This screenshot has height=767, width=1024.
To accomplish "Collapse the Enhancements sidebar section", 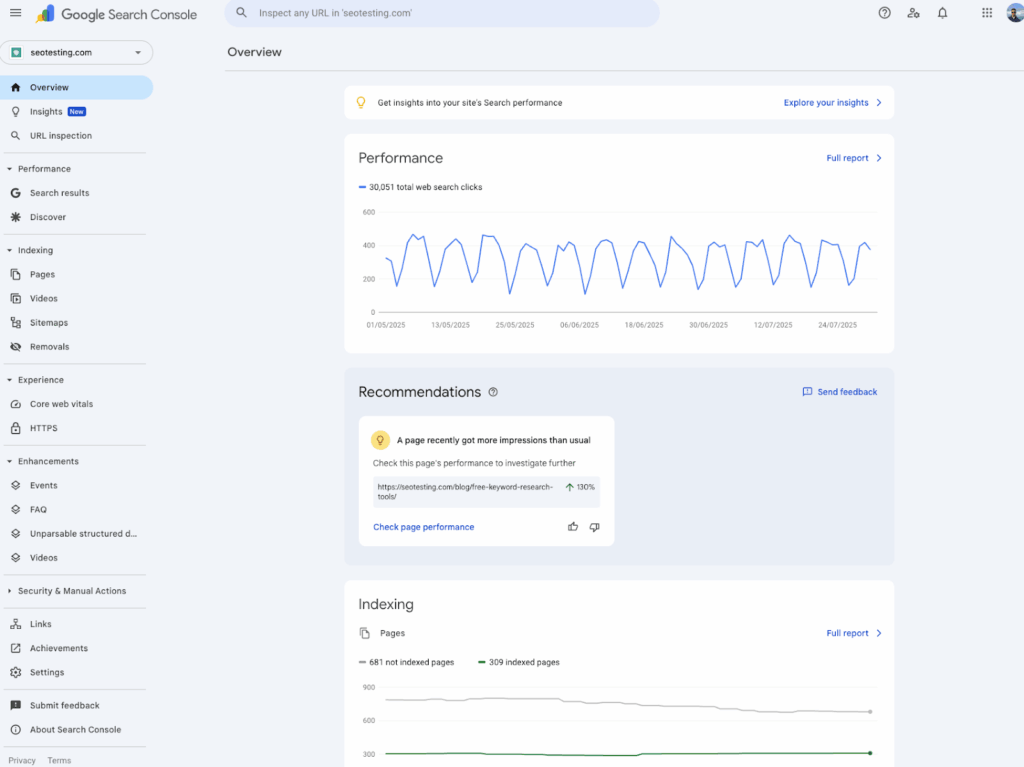I will coord(9,461).
